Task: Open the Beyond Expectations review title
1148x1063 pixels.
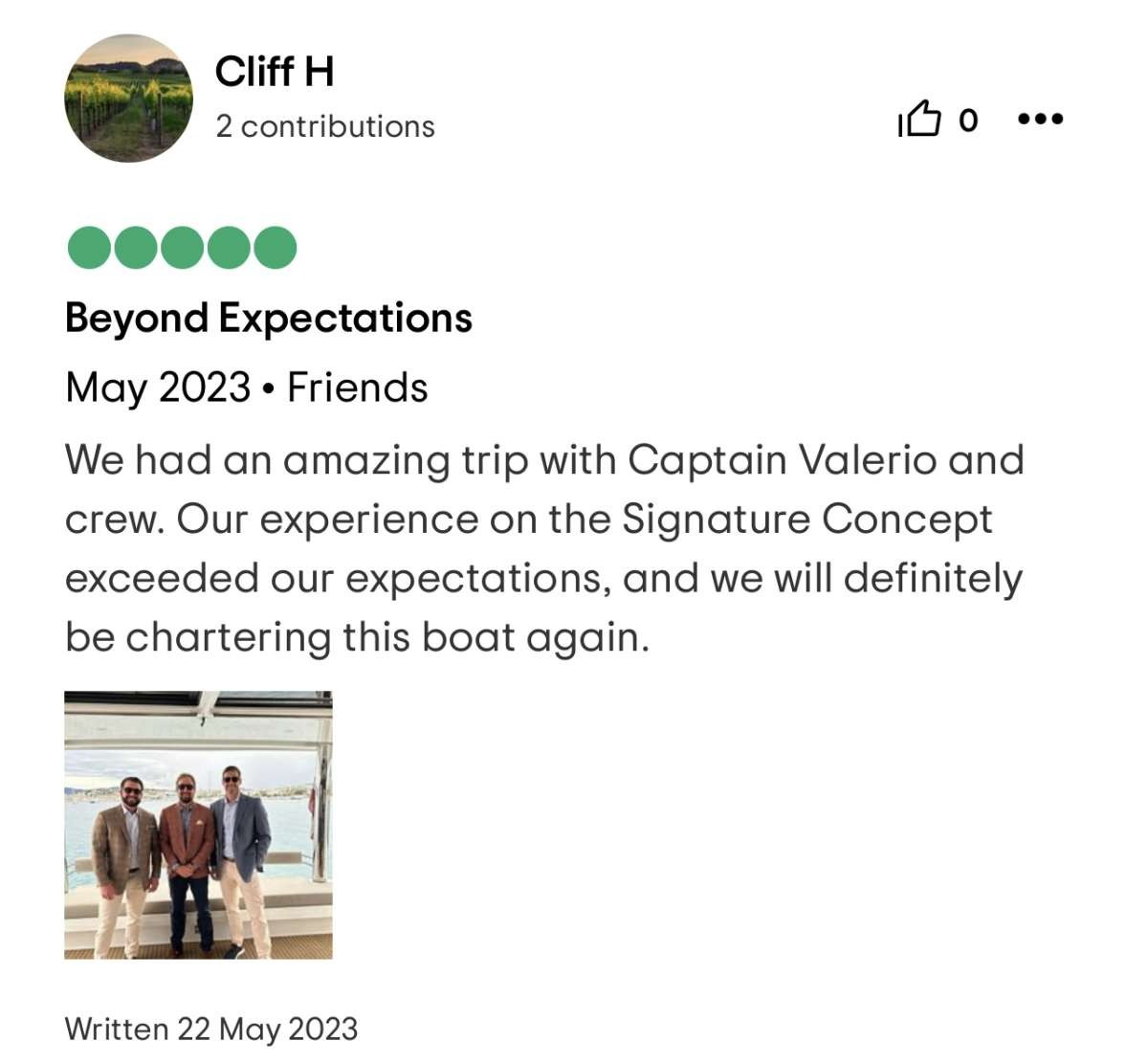Action: (x=268, y=318)
